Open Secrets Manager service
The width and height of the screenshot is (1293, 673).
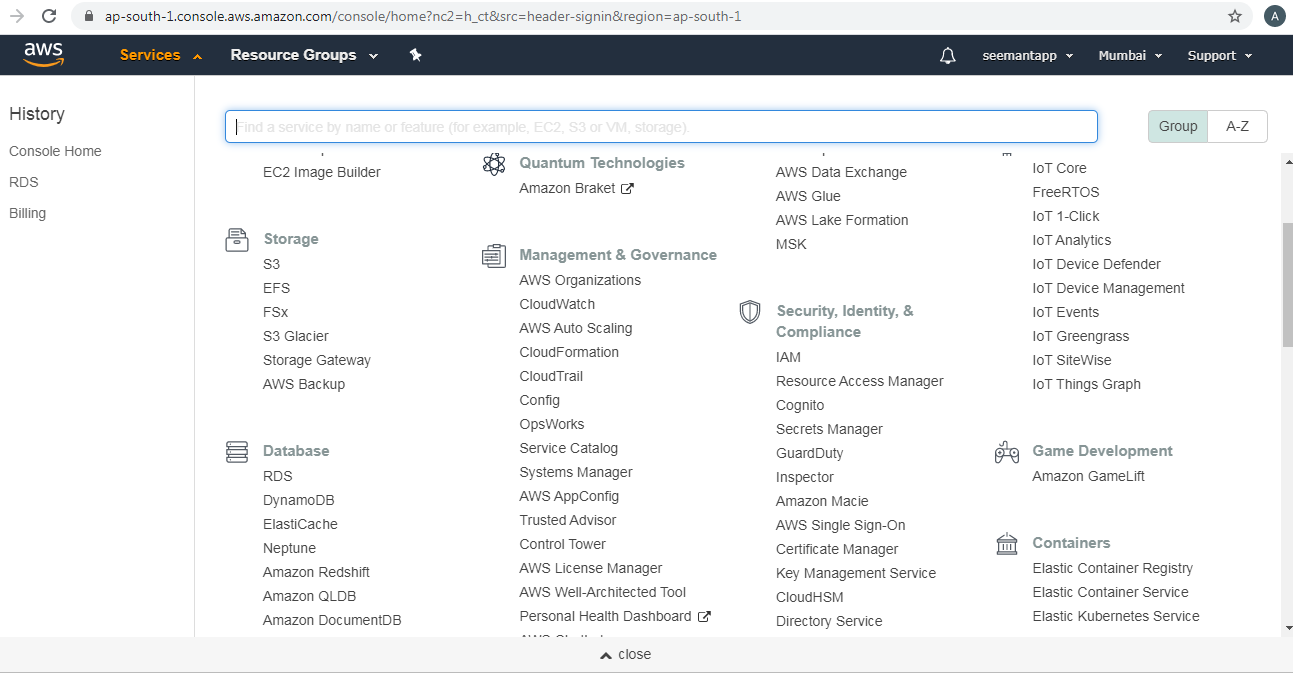click(x=829, y=429)
